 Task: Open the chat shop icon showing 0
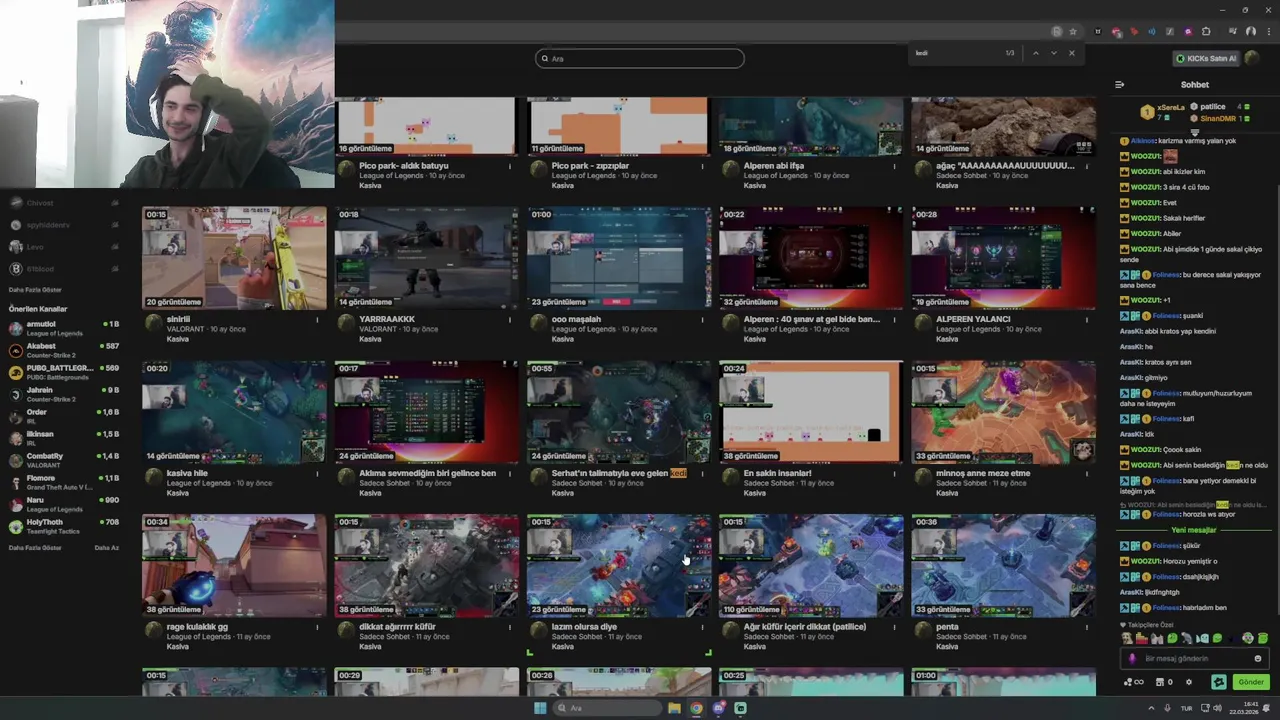(x=1164, y=682)
